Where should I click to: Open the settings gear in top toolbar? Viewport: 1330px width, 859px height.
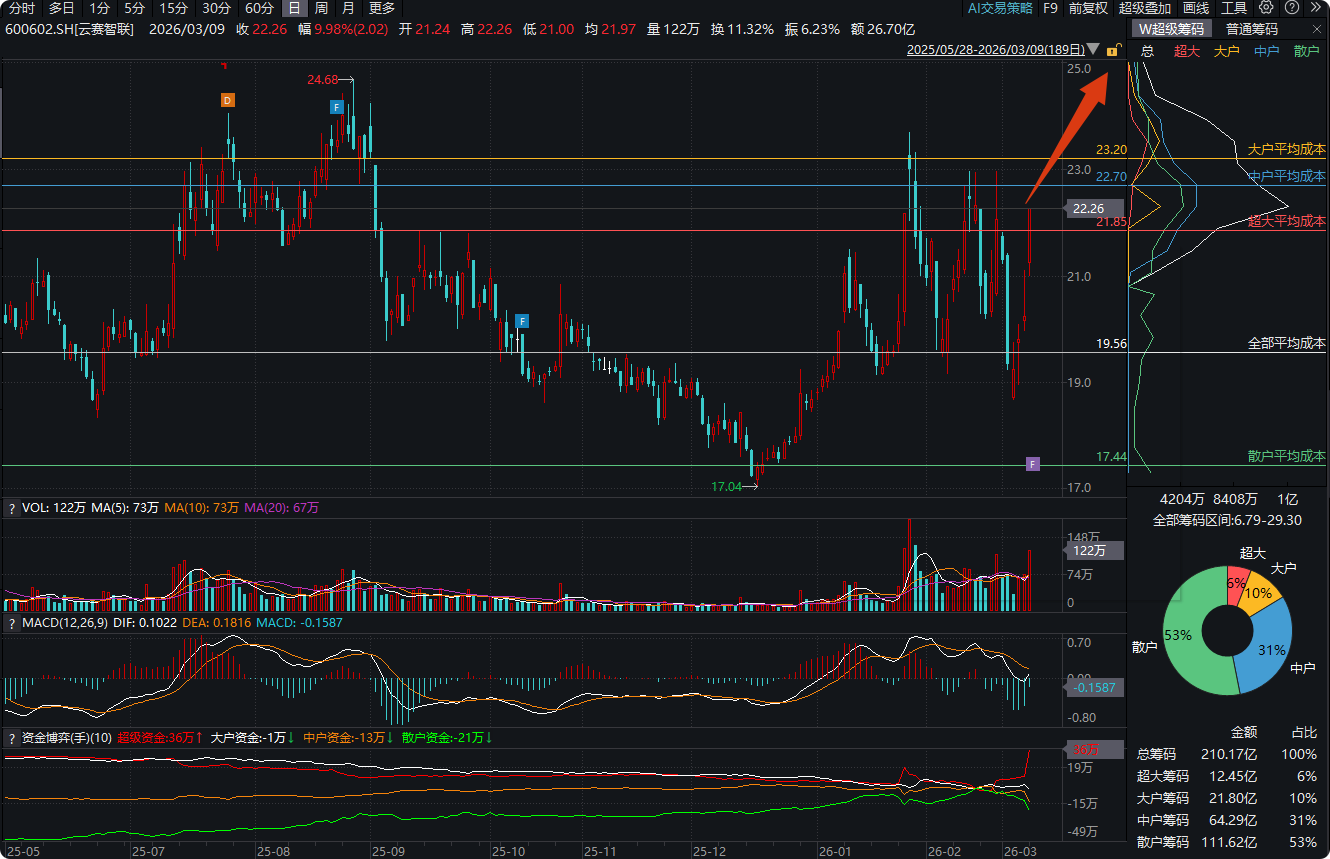(x=1265, y=8)
